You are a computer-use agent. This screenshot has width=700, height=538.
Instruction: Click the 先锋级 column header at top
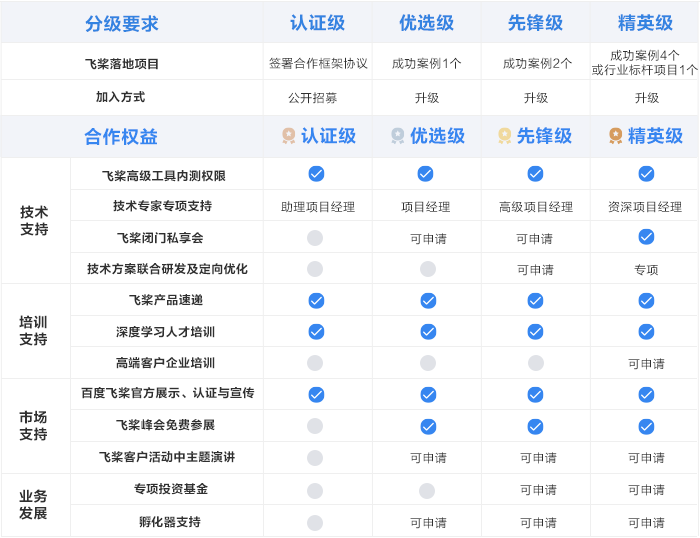[x=535, y=23]
